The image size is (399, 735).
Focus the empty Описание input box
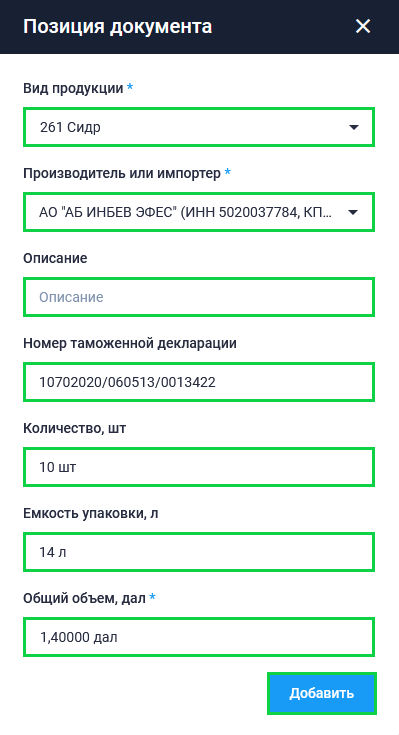(199, 297)
